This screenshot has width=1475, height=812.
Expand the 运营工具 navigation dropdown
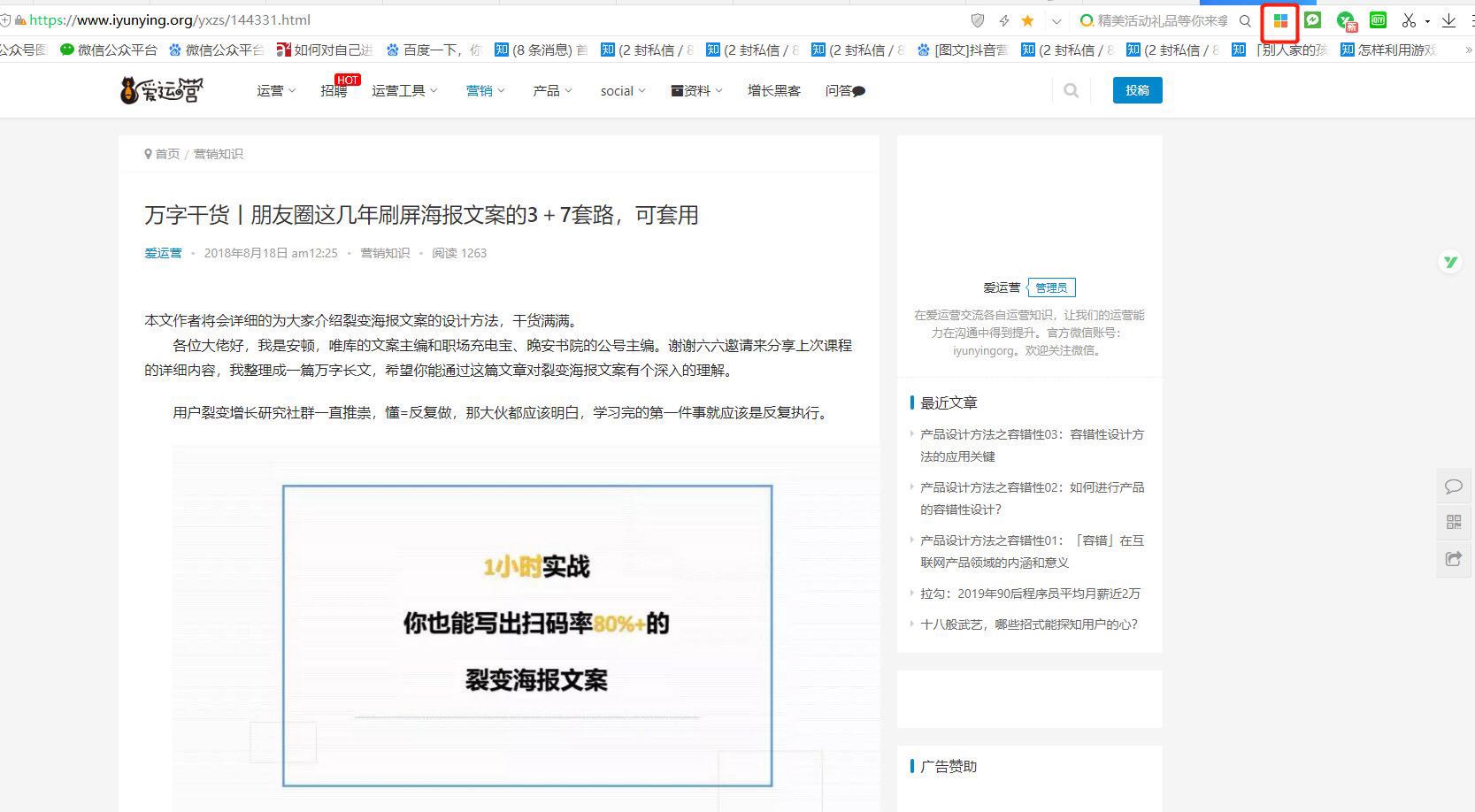pyautogui.click(x=403, y=90)
